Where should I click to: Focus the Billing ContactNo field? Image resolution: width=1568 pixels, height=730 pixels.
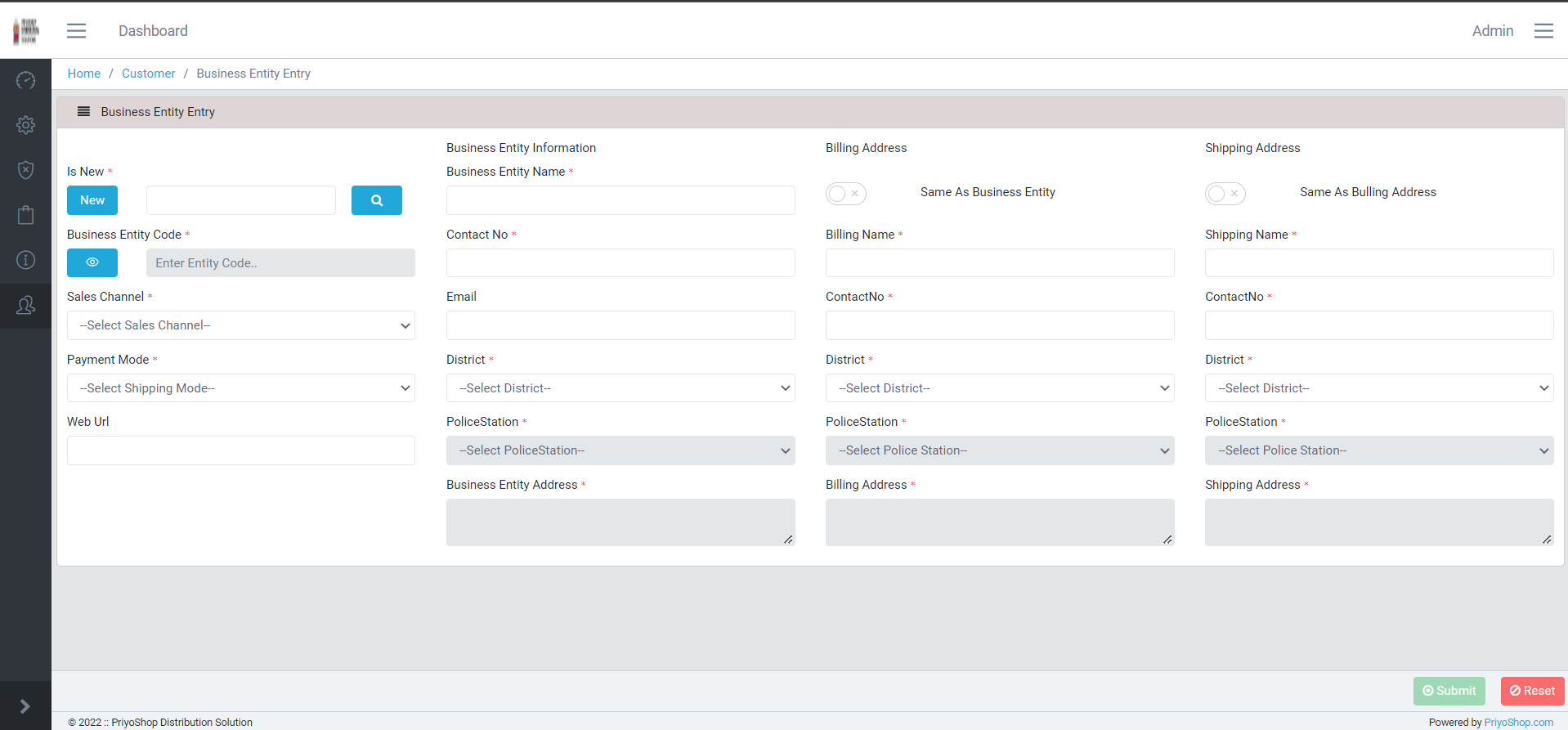1000,325
